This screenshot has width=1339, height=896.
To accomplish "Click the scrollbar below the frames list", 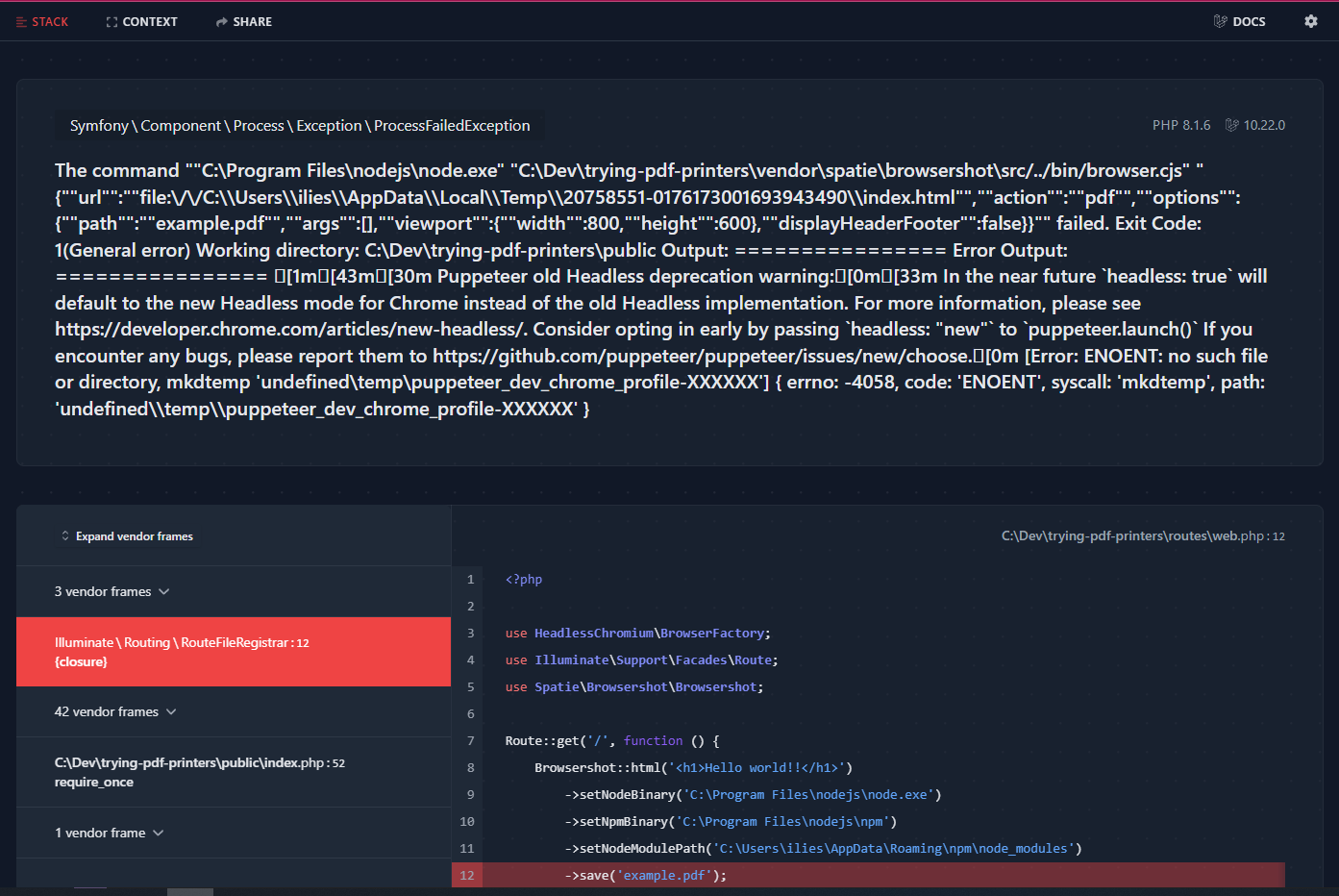I will (189, 892).
